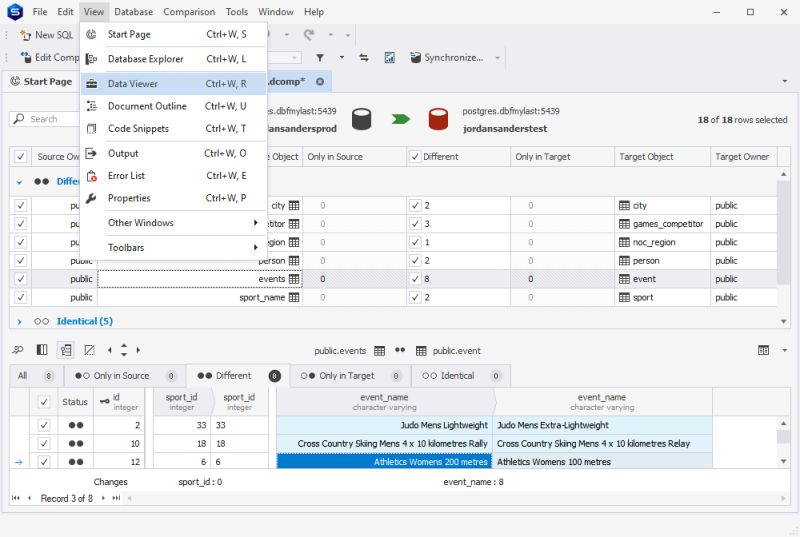The width and height of the screenshot is (800, 537).
Task: Uncheck the record with id 10
Action: [x=44, y=444]
